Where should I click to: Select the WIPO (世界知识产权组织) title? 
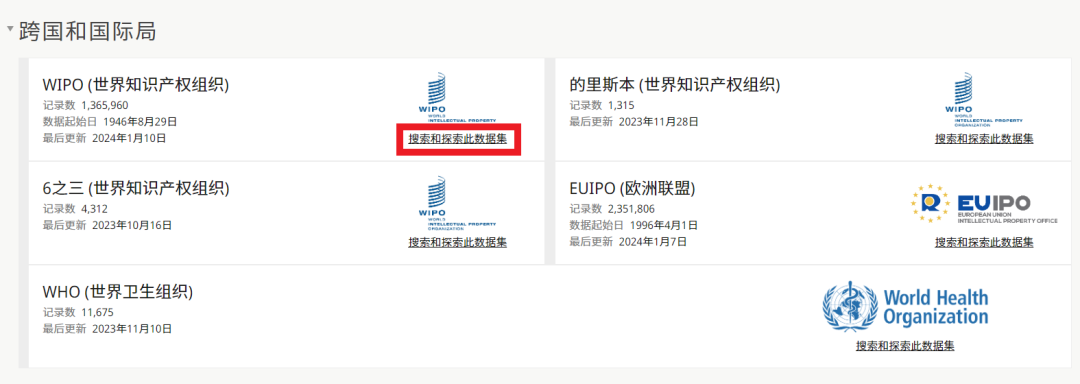click(136, 85)
